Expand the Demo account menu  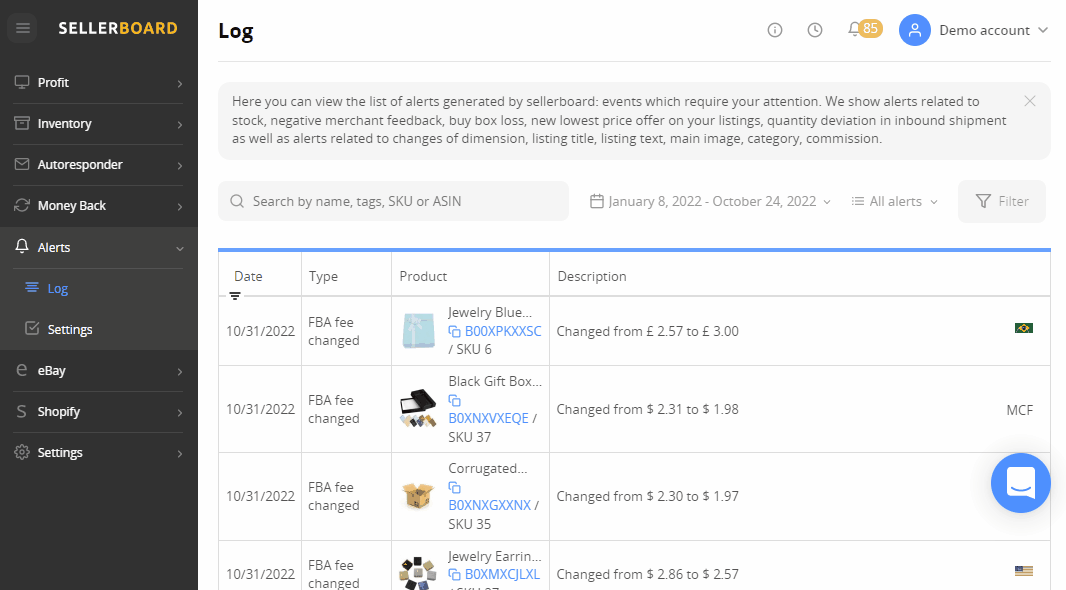point(974,30)
